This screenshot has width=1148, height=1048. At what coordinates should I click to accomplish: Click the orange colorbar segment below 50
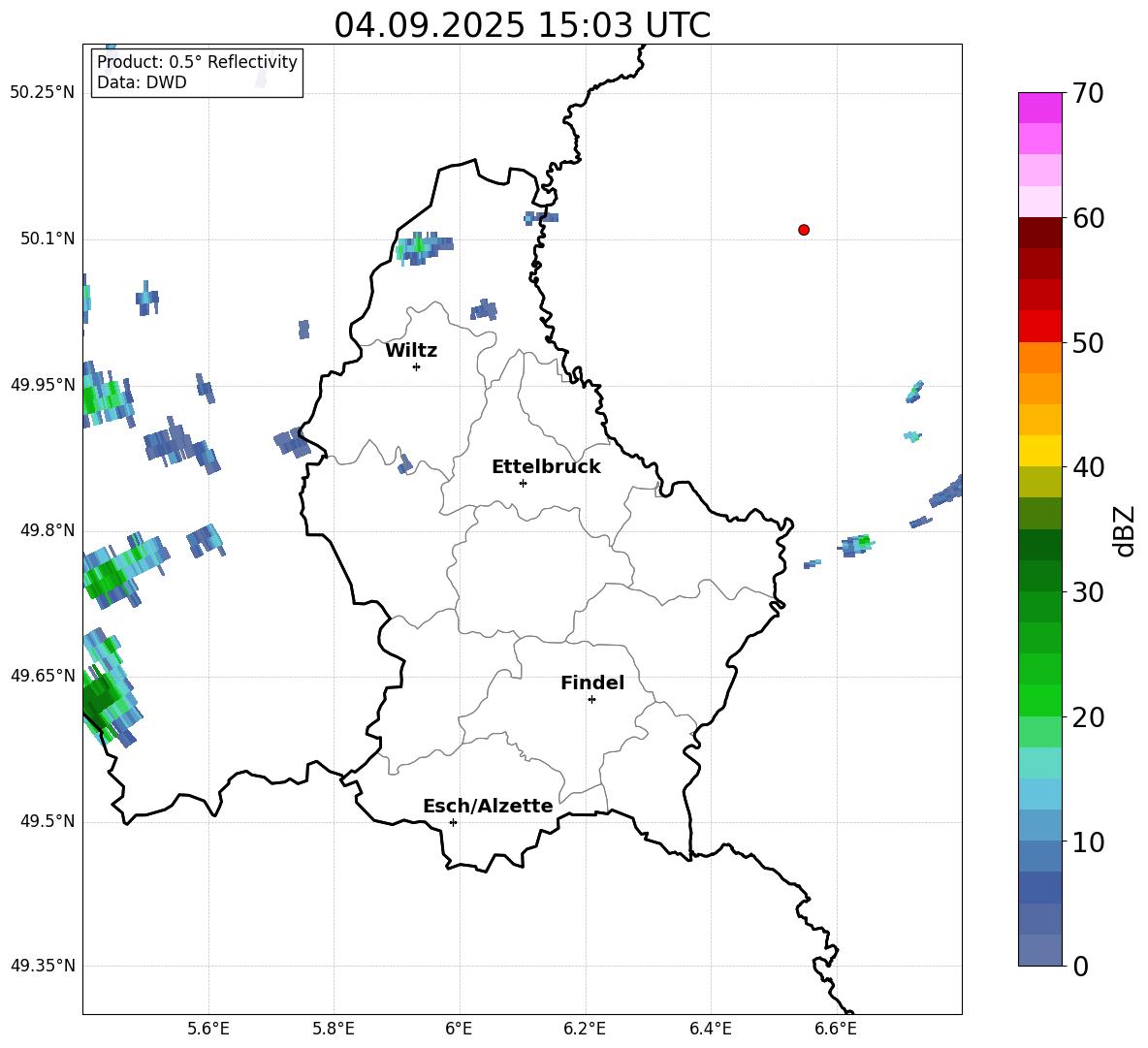coord(1039,358)
